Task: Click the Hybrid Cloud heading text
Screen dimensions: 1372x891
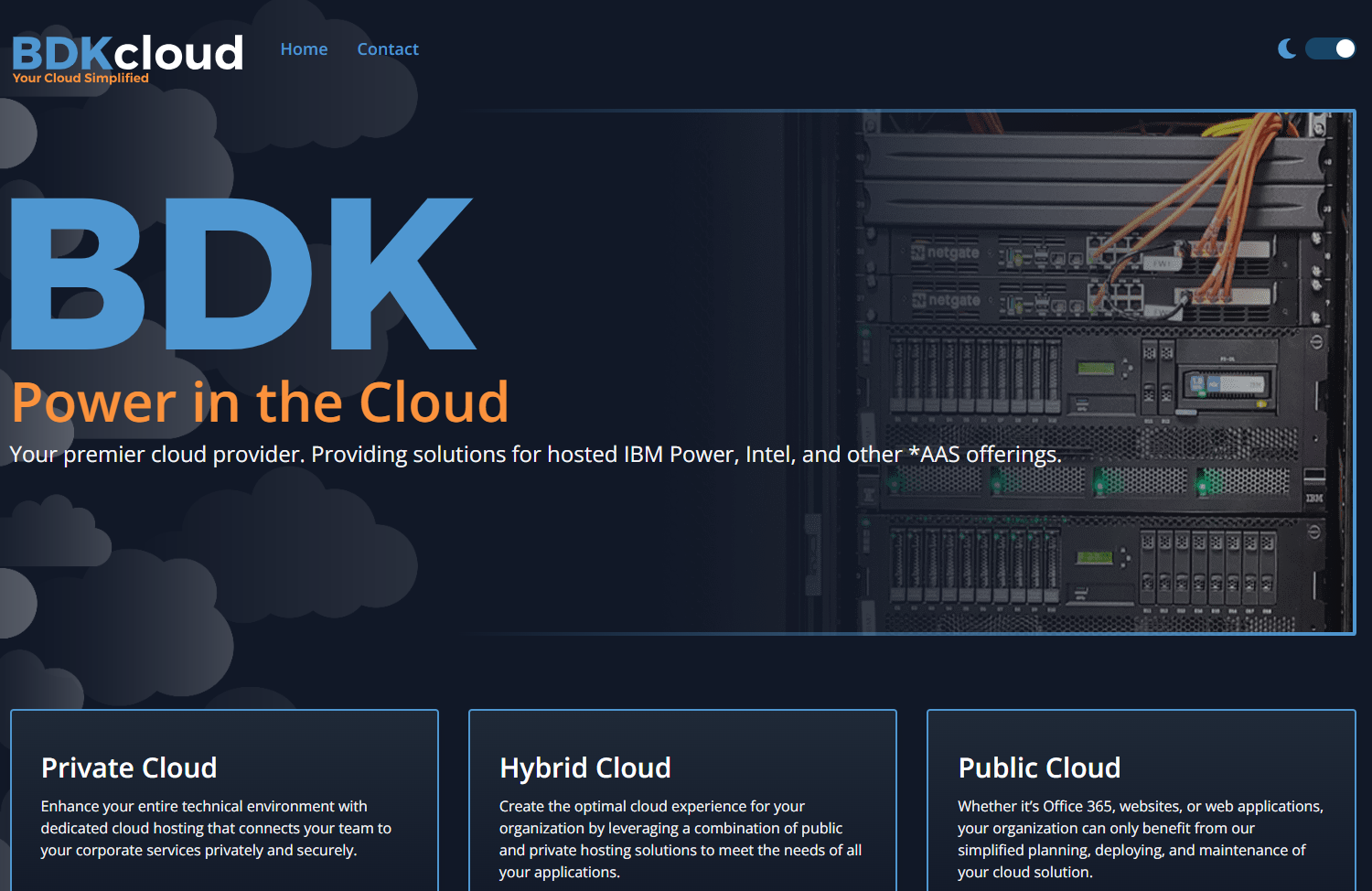Action: click(x=585, y=768)
